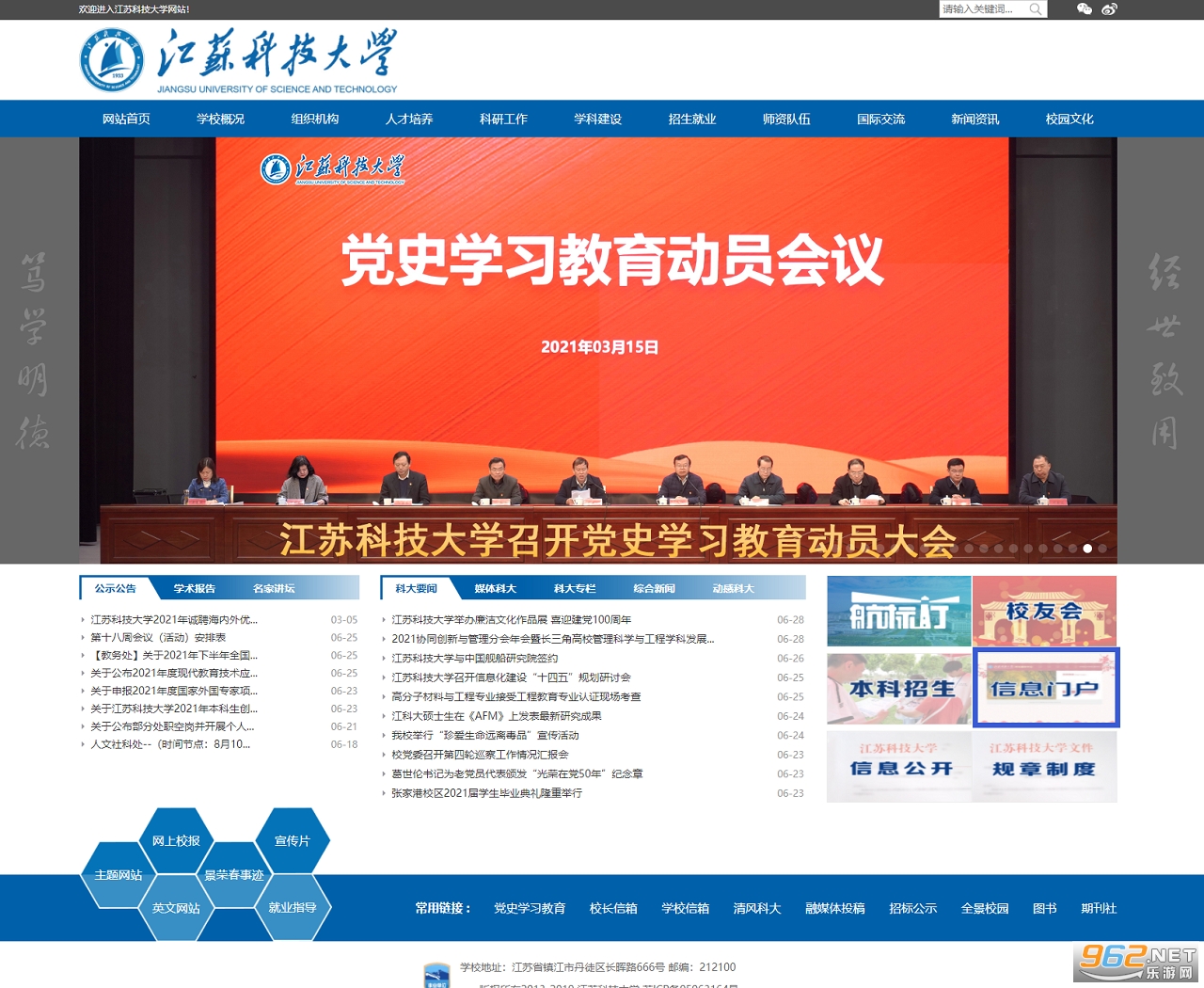Open 清风科大 footer link
The width and height of the screenshot is (1204, 988).
coord(757,908)
